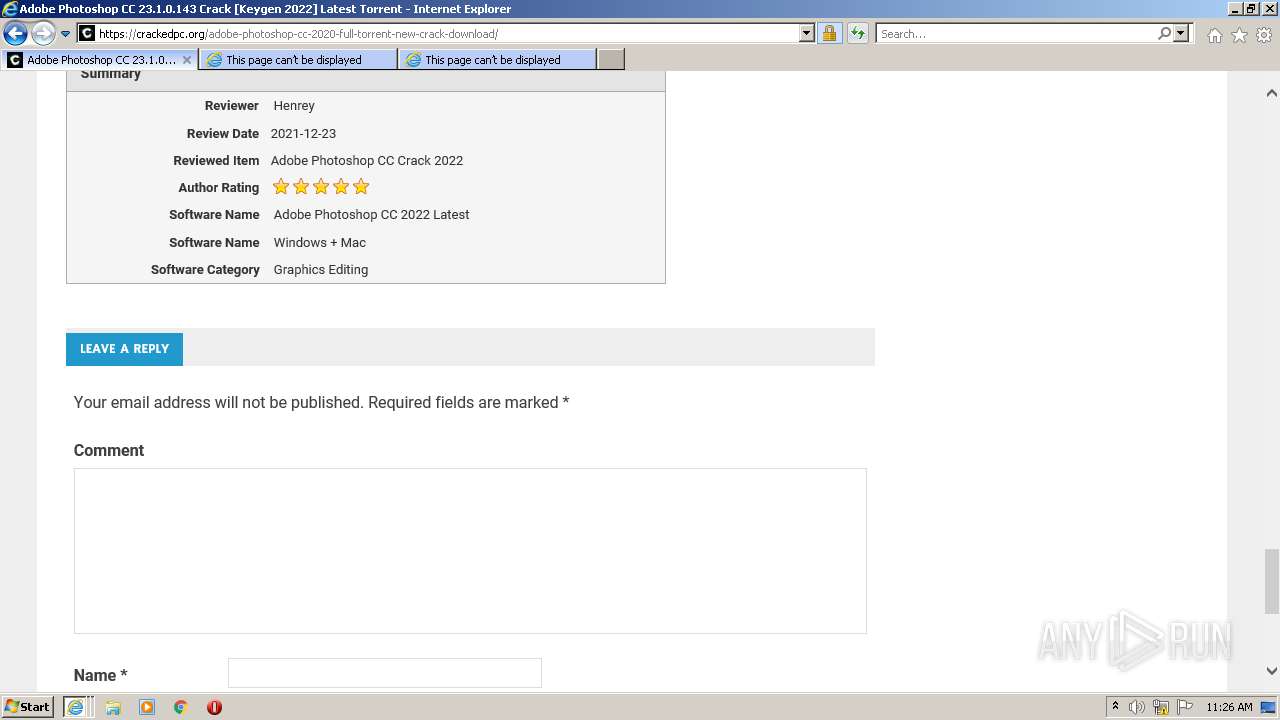Click the browser Search box
1280x720 pixels.
pos(1015,34)
